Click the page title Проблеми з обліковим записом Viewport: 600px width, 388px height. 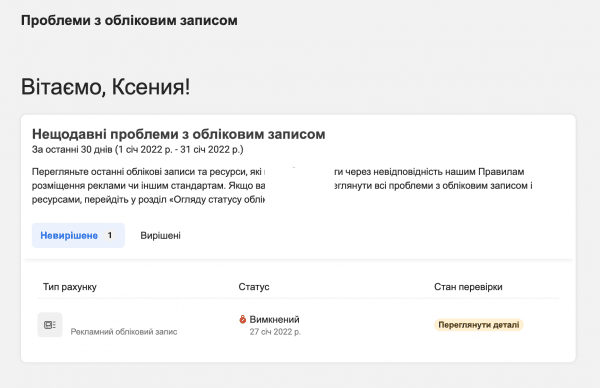(x=129, y=20)
